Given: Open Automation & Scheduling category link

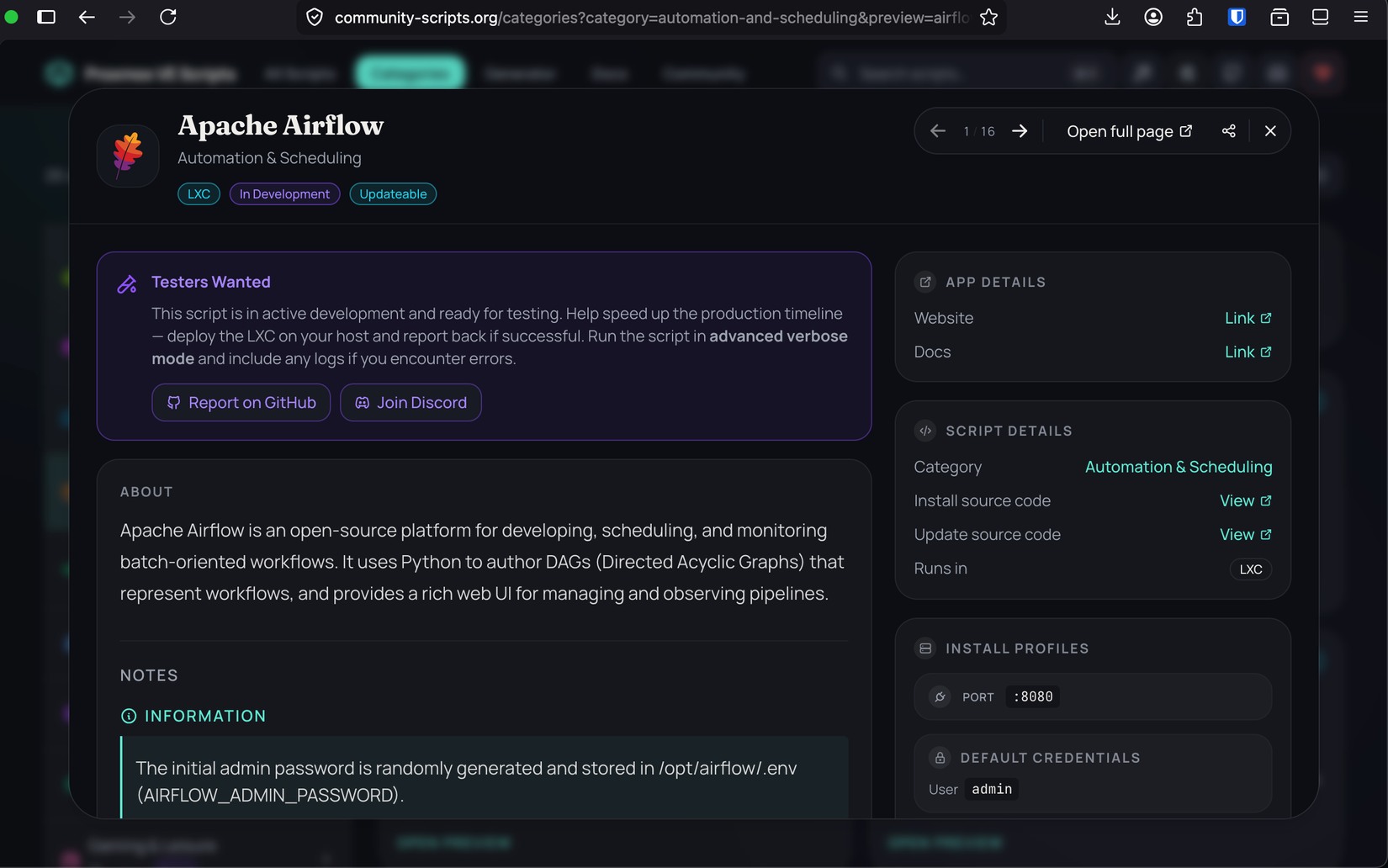Looking at the screenshot, I should click(x=1179, y=467).
